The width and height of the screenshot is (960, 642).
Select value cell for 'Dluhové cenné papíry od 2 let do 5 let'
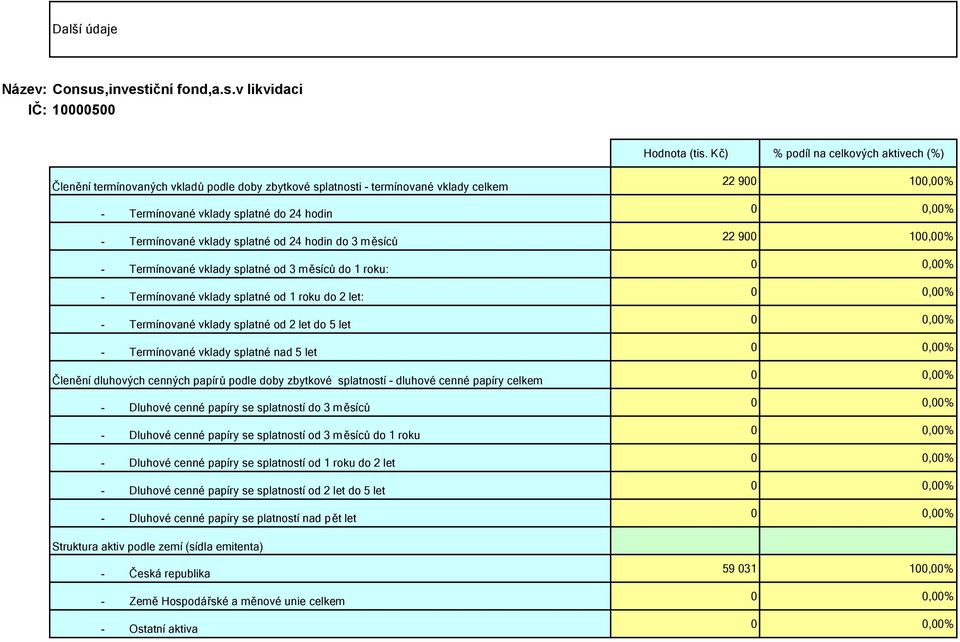tap(685, 485)
